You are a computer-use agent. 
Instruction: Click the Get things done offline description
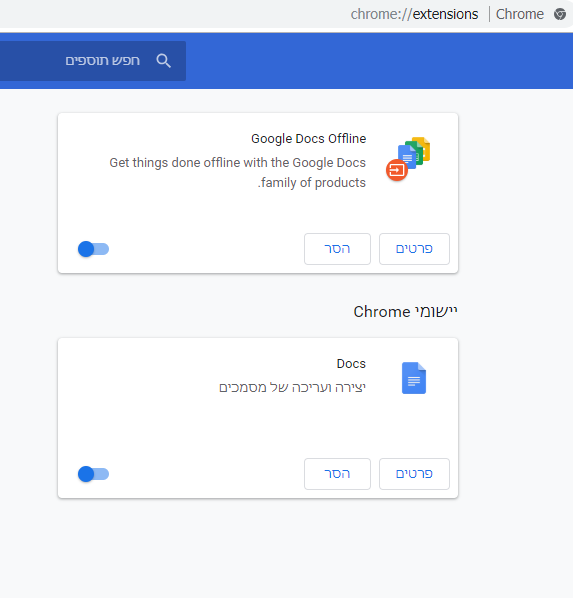click(237, 172)
